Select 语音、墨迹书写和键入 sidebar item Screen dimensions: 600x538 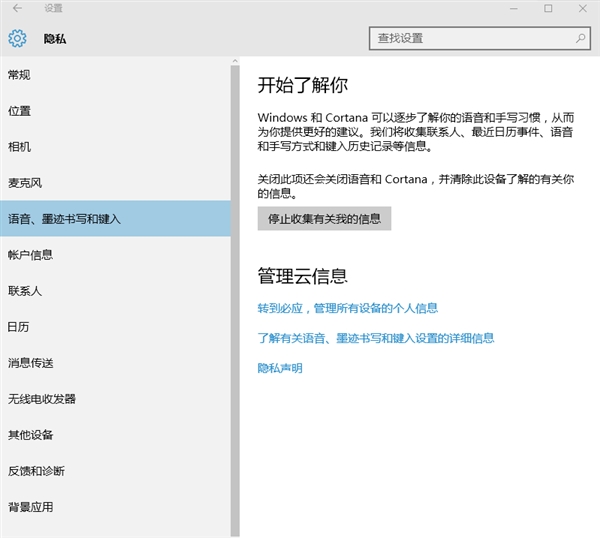point(65,219)
